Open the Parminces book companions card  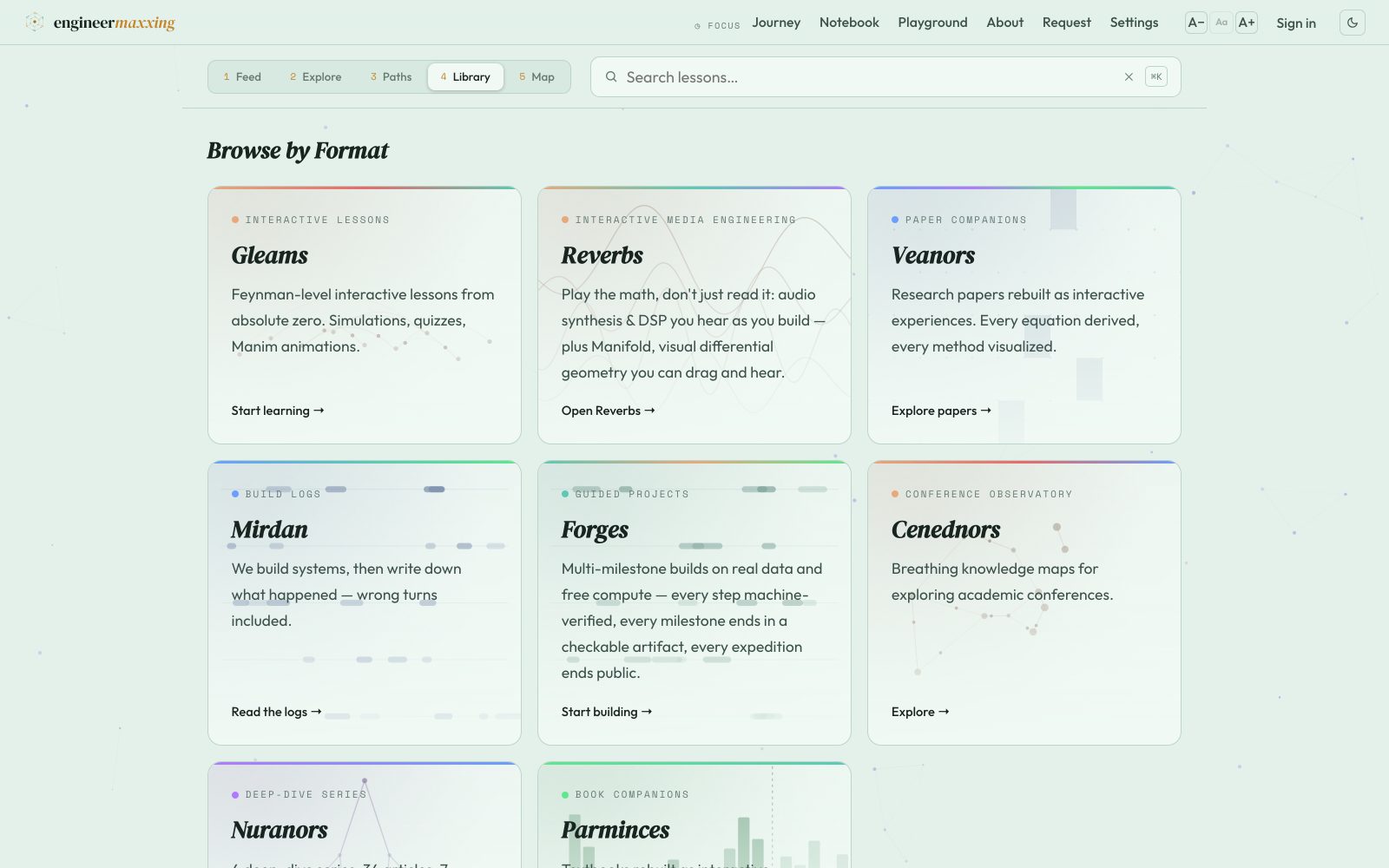click(x=694, y=815)
